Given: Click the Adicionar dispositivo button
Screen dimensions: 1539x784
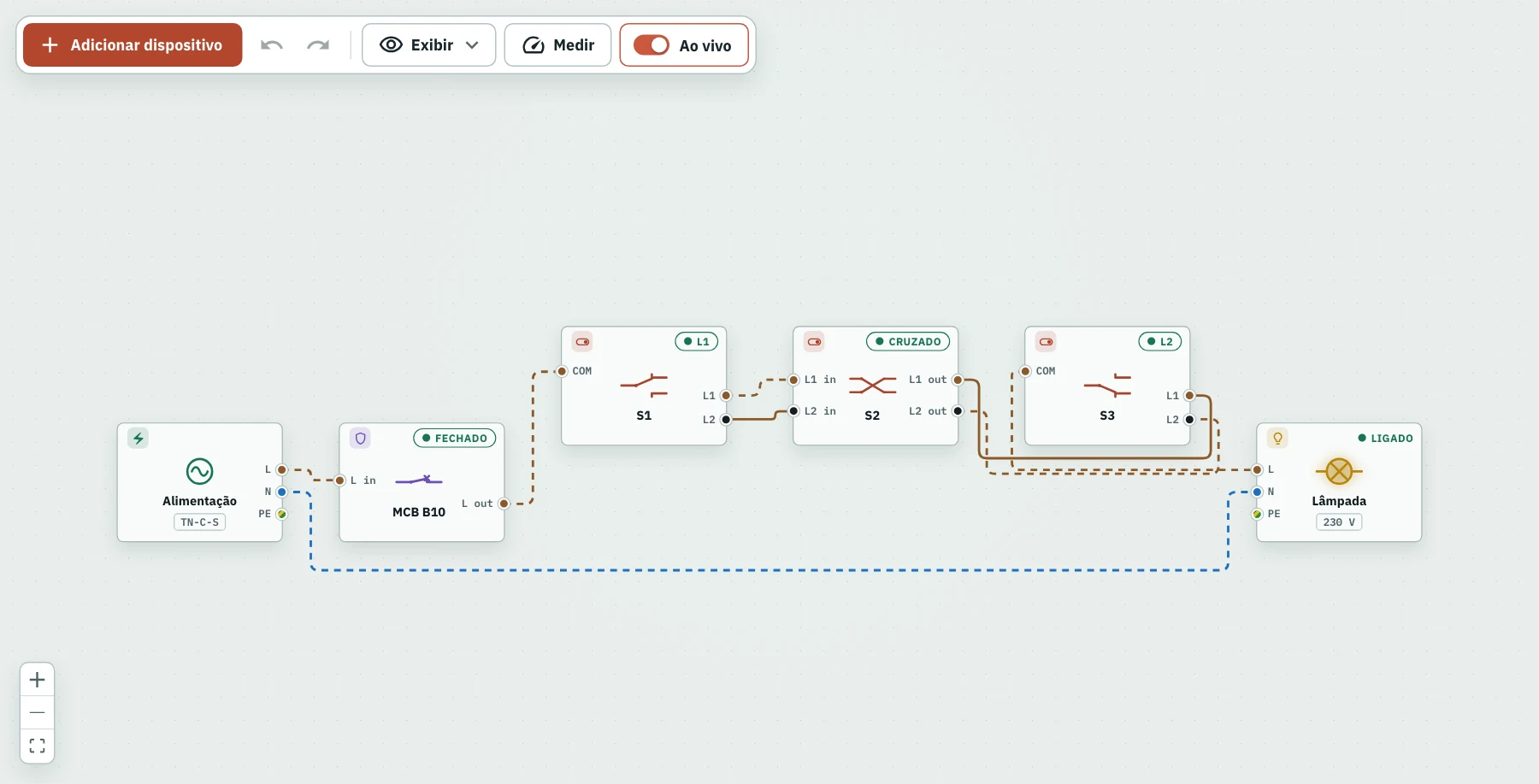Looking at the screenshot, I should (x=133, y=44).
